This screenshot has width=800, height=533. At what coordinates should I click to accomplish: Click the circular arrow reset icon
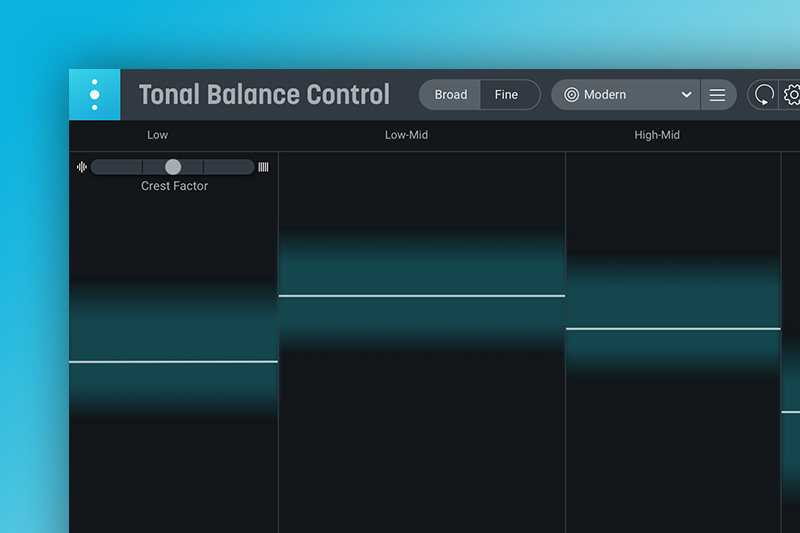coord(764,95)
